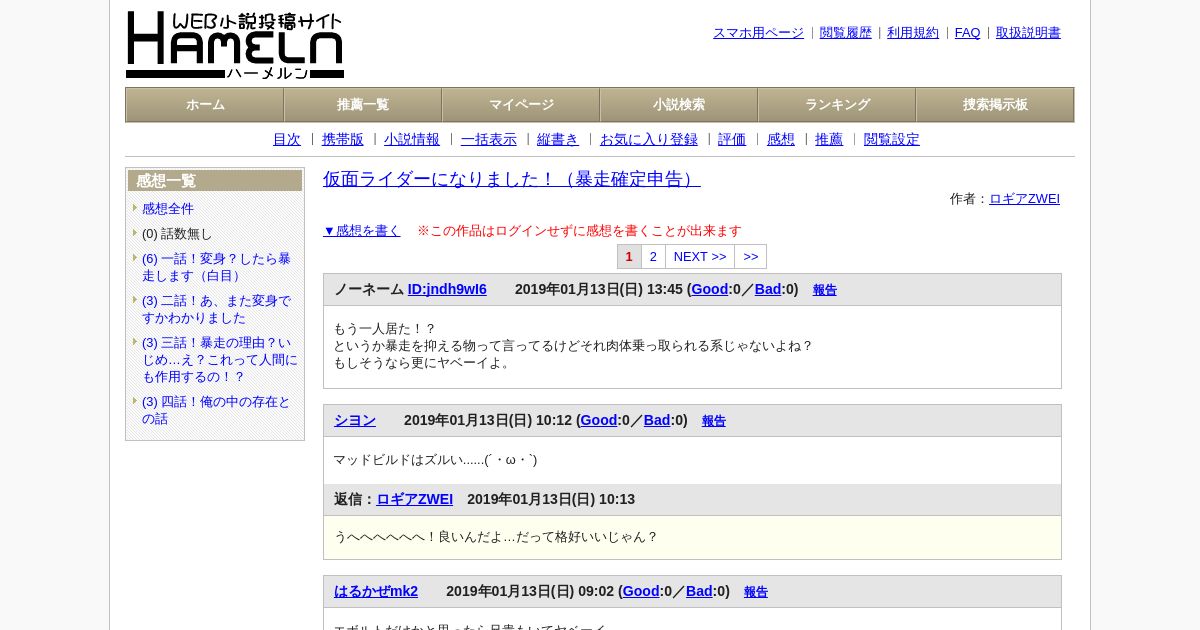This screenshot has height=630, width=1200.
Task: Click the (0) 話数無し sidebar entry
Action: [177, 234]
